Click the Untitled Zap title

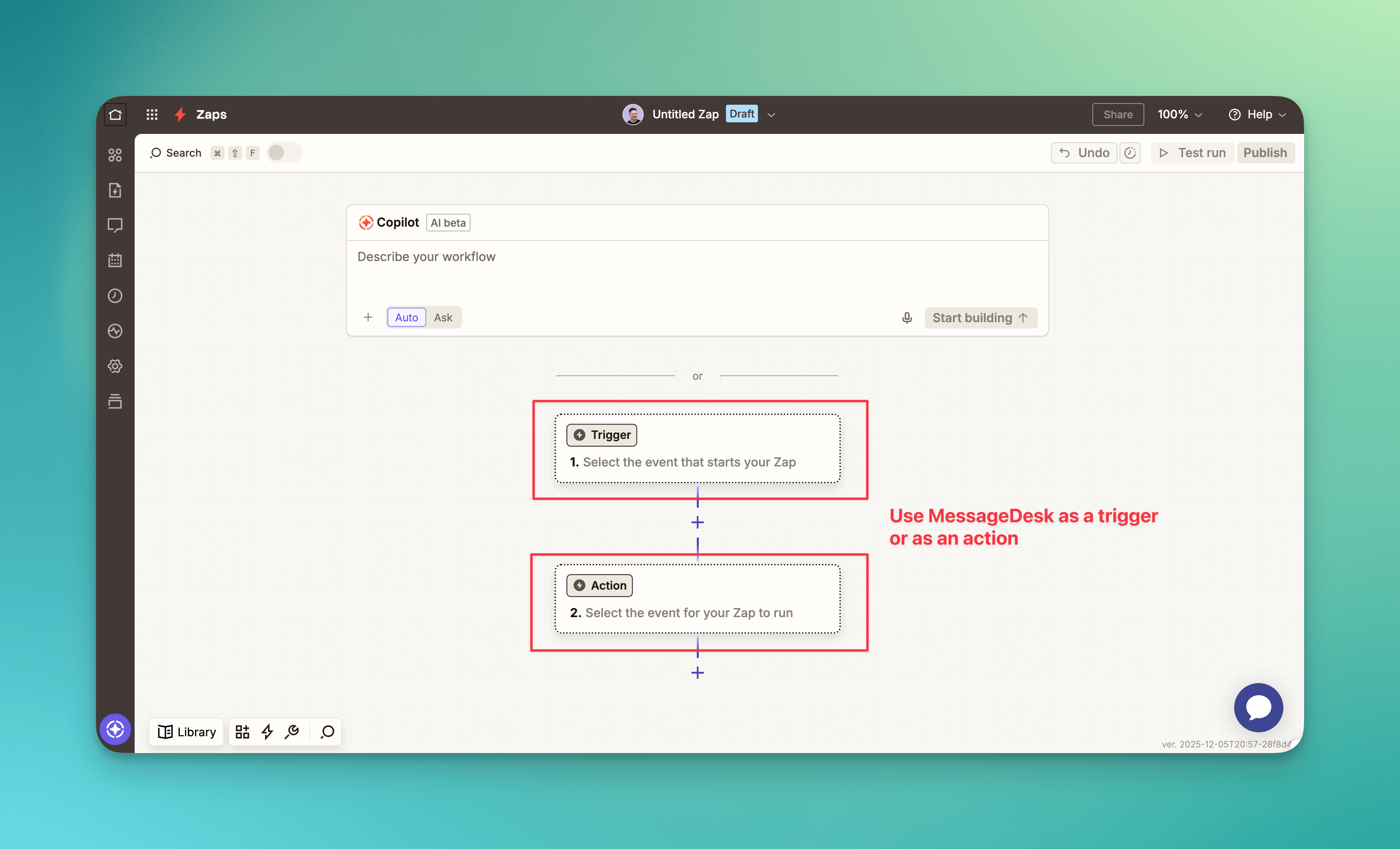point(685,114)
